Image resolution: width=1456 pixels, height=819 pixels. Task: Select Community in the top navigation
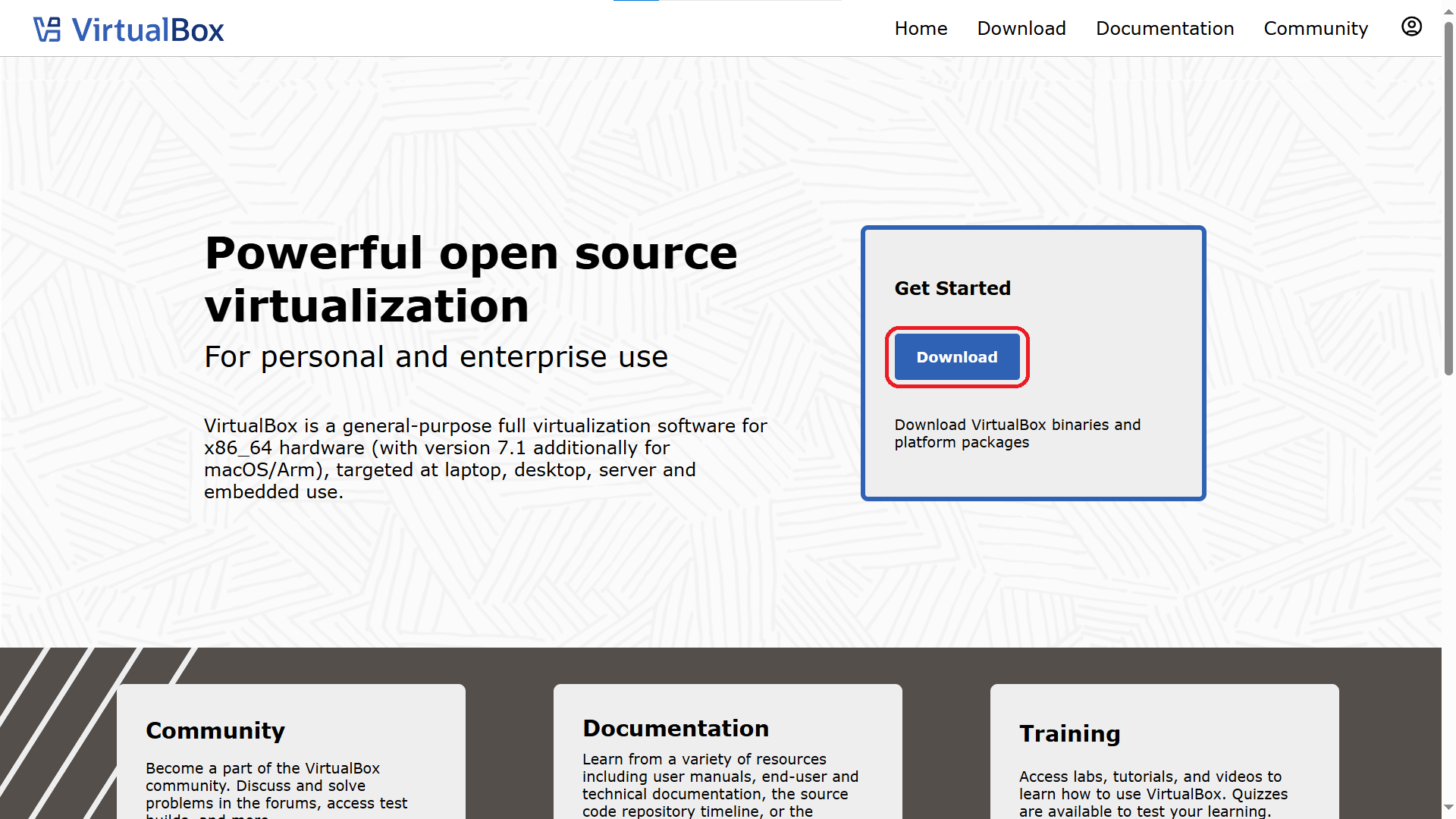click(x=1316, y=29)
